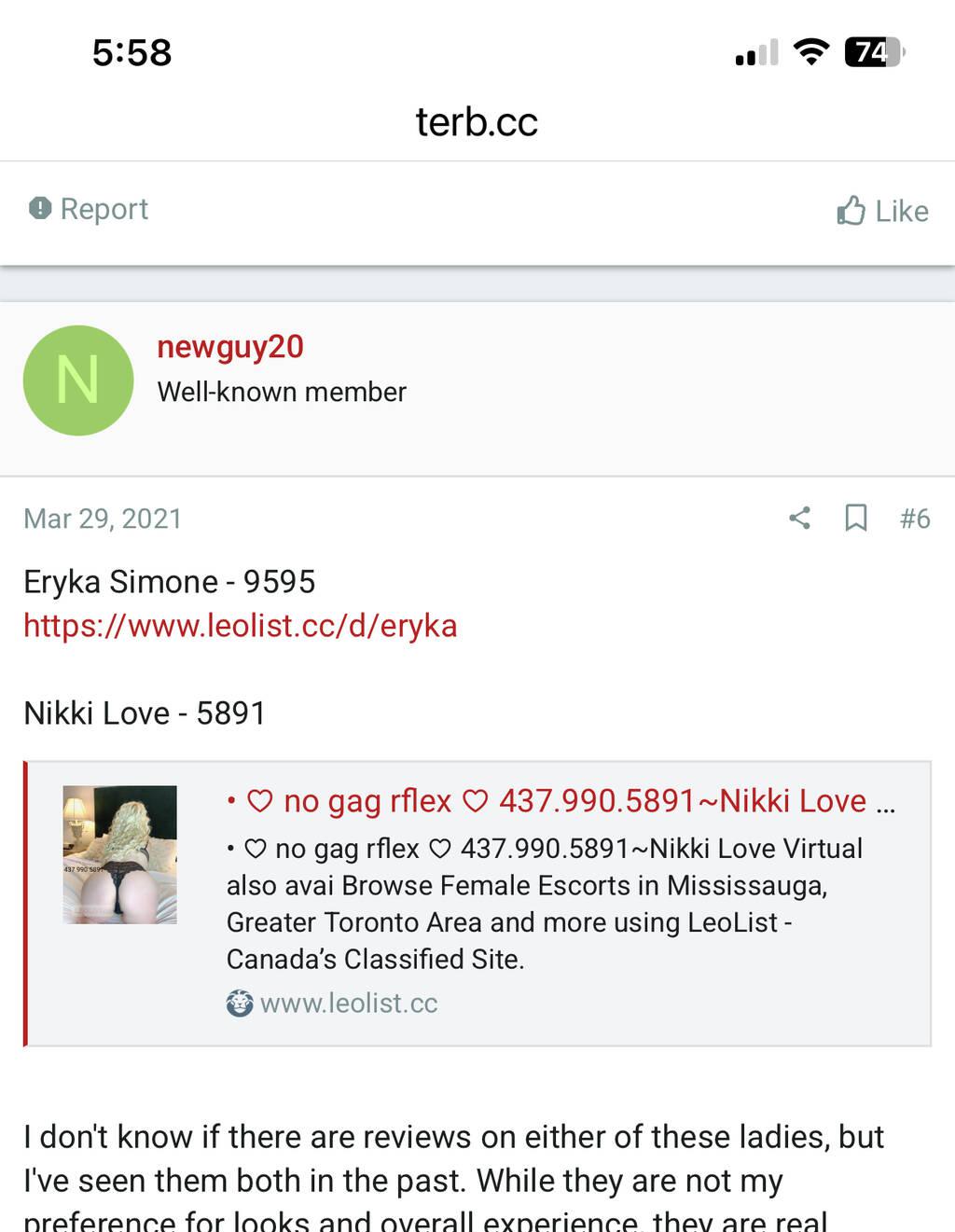Bookmark this post with the bookmark icon
955x1232 pixels.
click(x=855, y=518)
